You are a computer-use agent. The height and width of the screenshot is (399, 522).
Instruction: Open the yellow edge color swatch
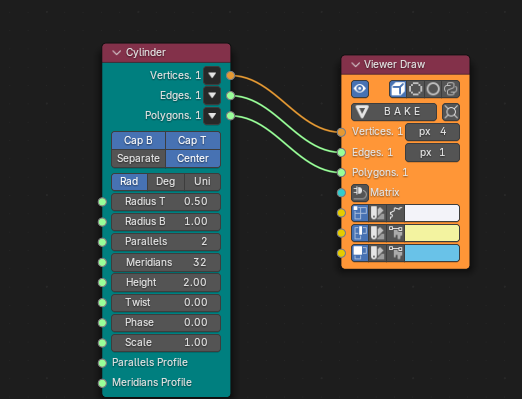pos(432,233)
